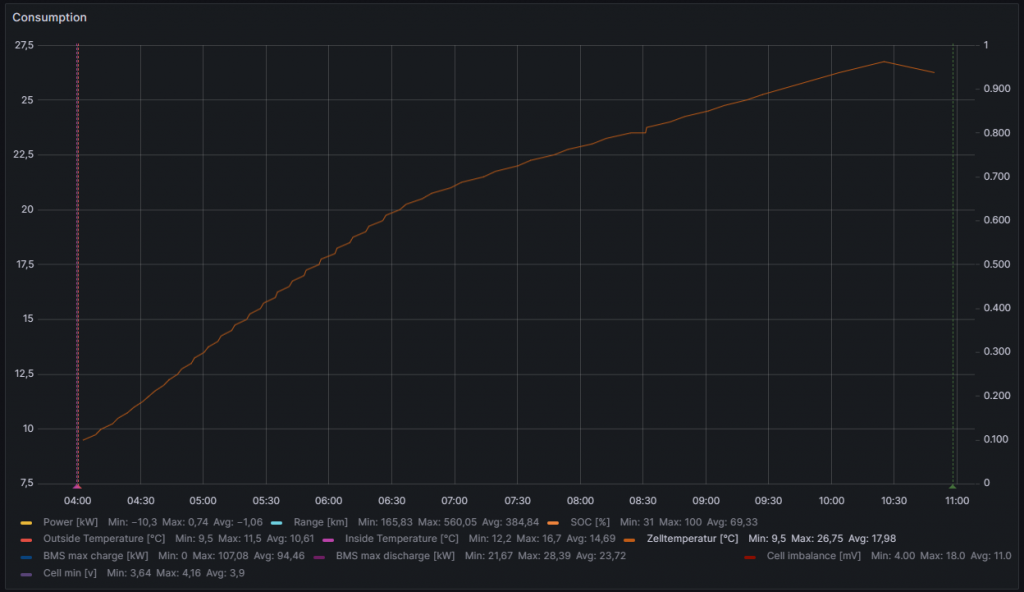This screenshot has width=1024, height=592.
Task: Click the Outside Temperature series color icon
Action: click(26, 539)
